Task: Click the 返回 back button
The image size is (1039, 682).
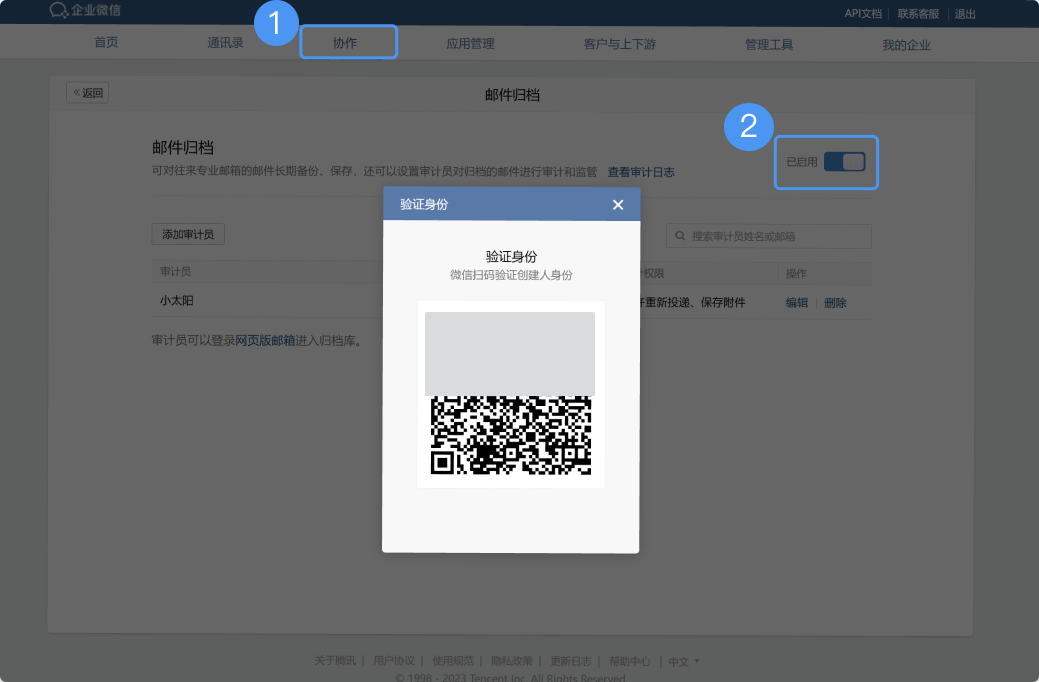Action: pos(87,93)
